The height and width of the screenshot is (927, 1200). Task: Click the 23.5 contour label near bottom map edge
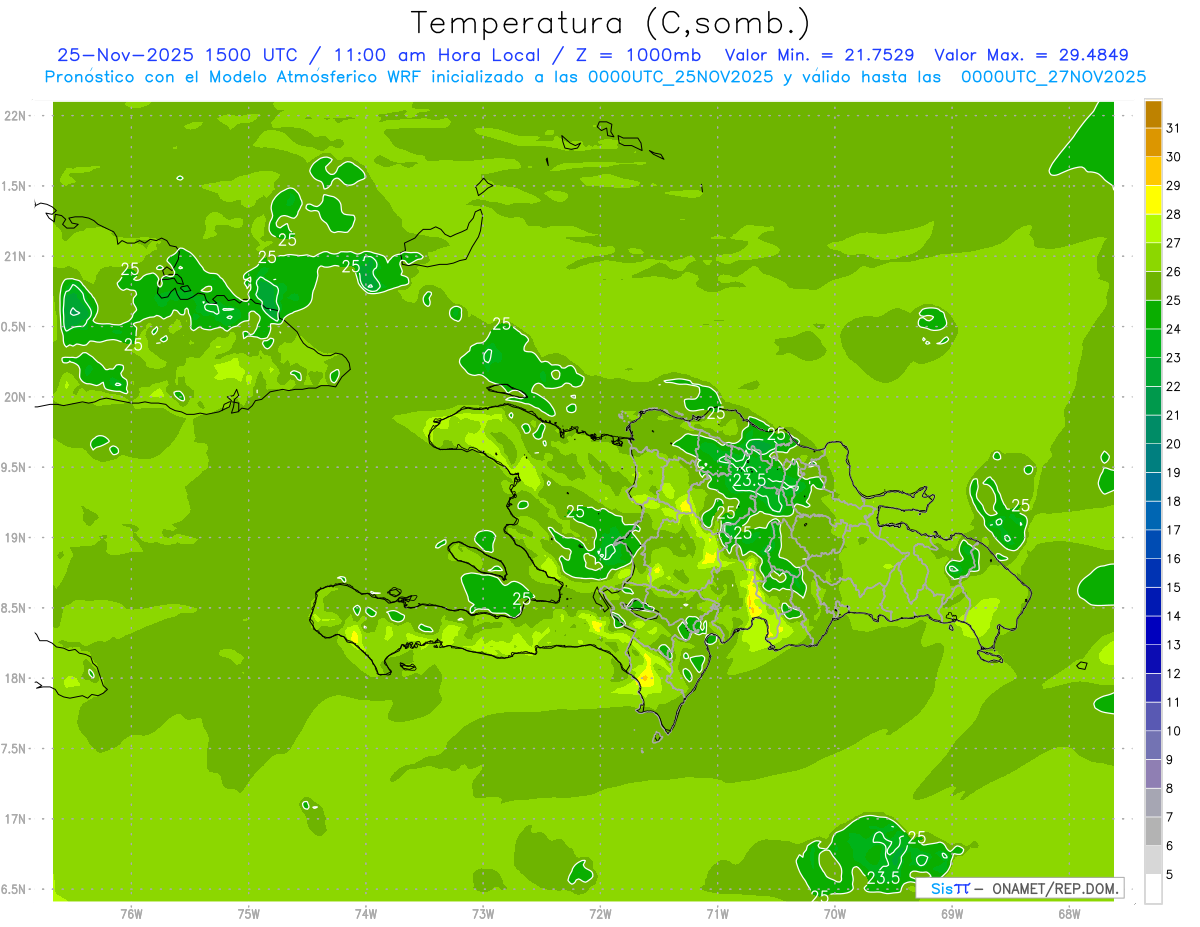click(x=883, y=878)
